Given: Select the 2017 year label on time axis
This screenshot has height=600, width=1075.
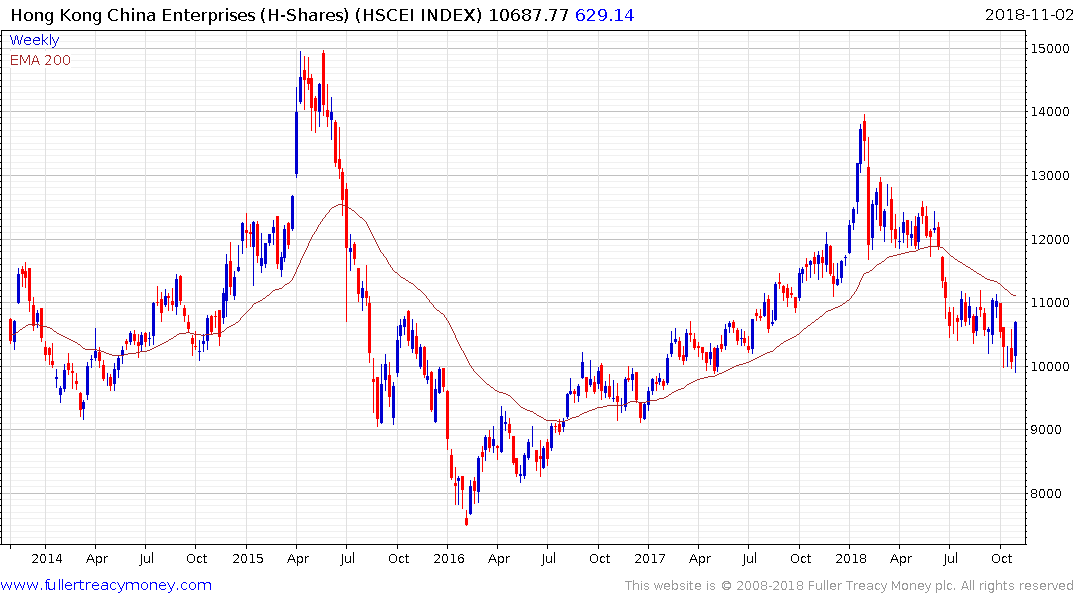Looking at the screenshot, I should tap(650, 558).
